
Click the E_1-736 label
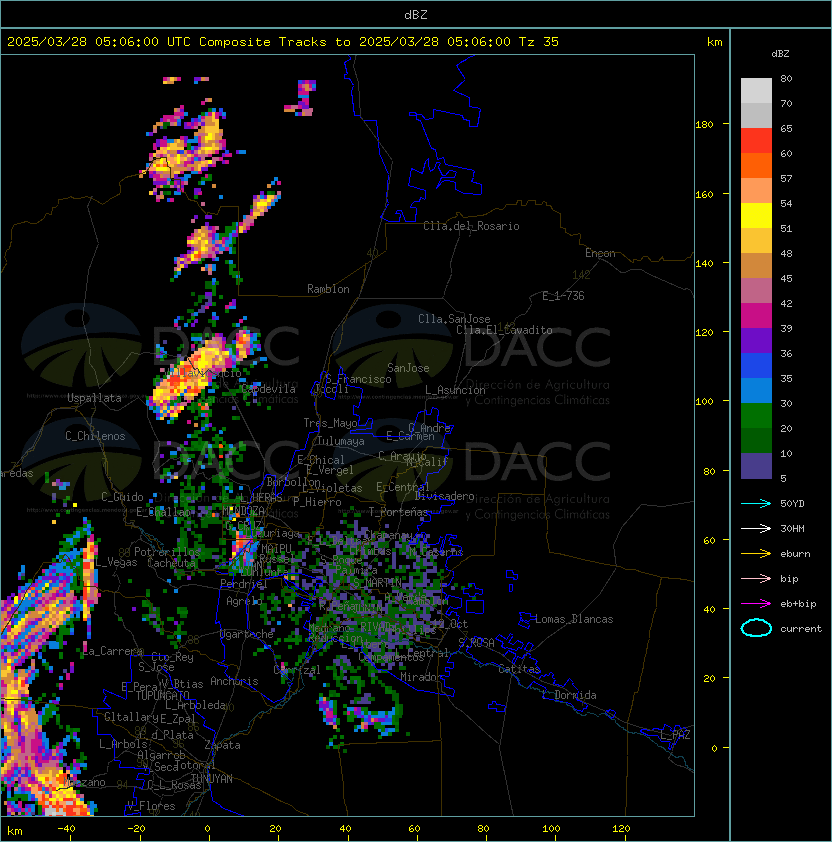[563, 296]
